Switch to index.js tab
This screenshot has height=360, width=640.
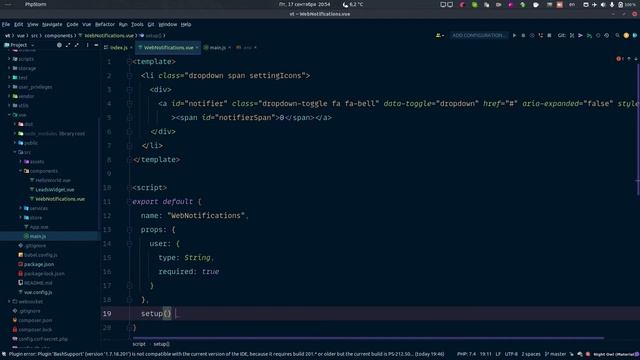point(118,48)
